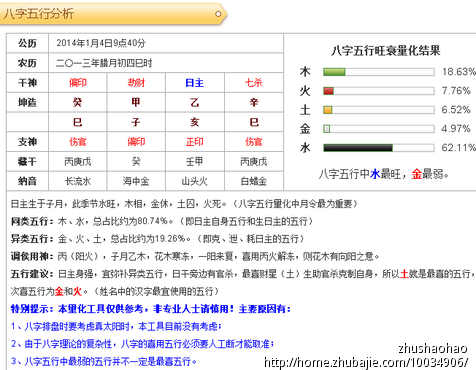Viewport: 476px width, 370px height.
Task: Click the blue 日主 cell
Action: 195,83
